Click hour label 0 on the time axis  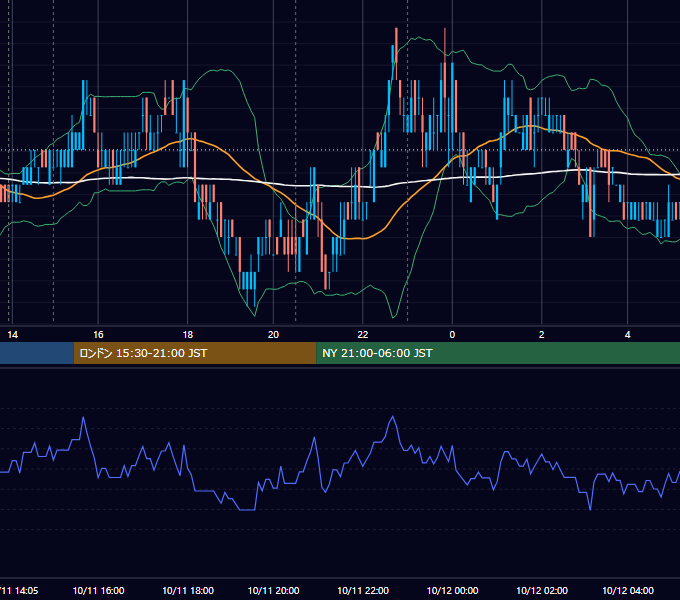click(x=452, y=335)
